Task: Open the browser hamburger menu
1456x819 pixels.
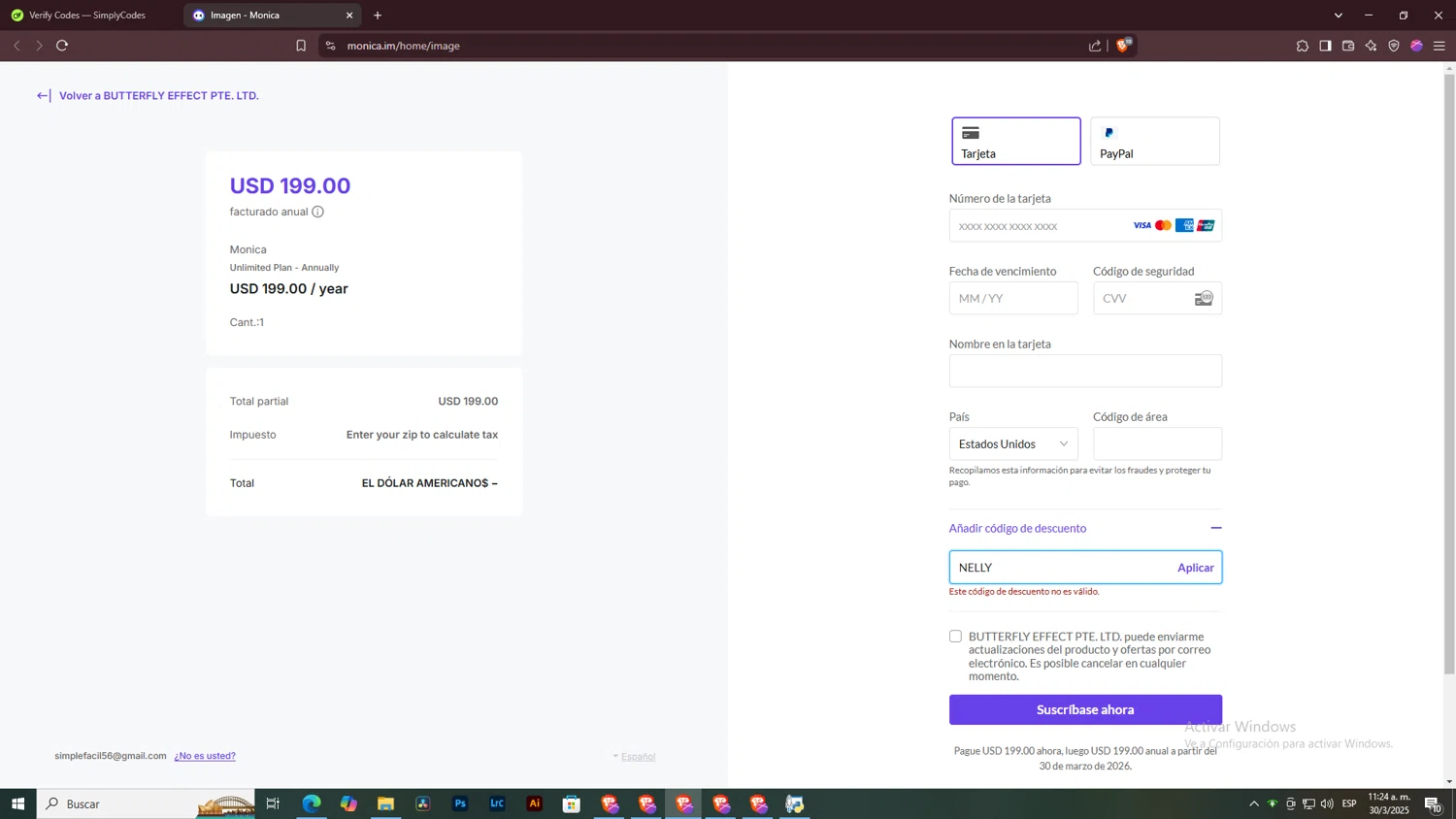Action: coord(1439,46)
